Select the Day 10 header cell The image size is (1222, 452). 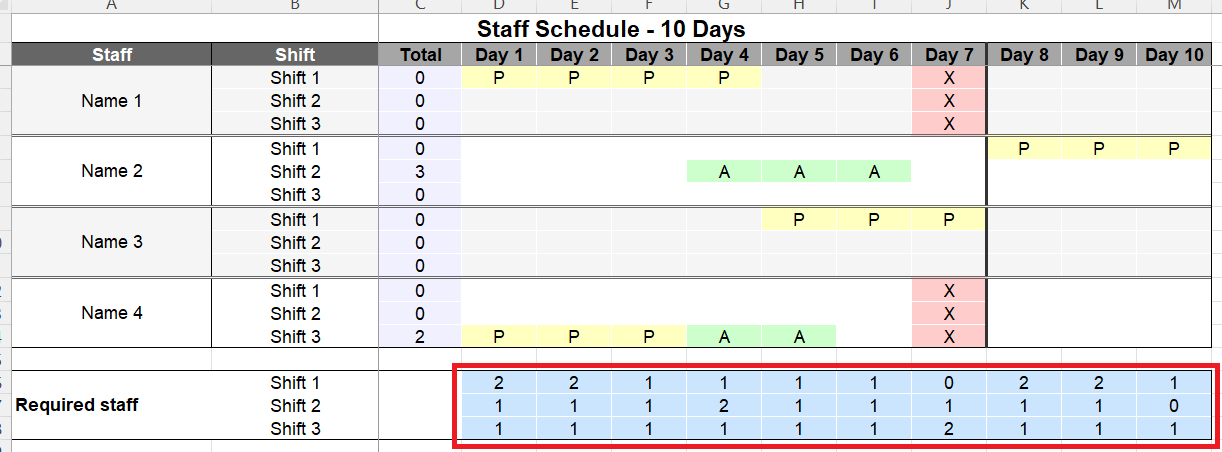(1174, 55)
